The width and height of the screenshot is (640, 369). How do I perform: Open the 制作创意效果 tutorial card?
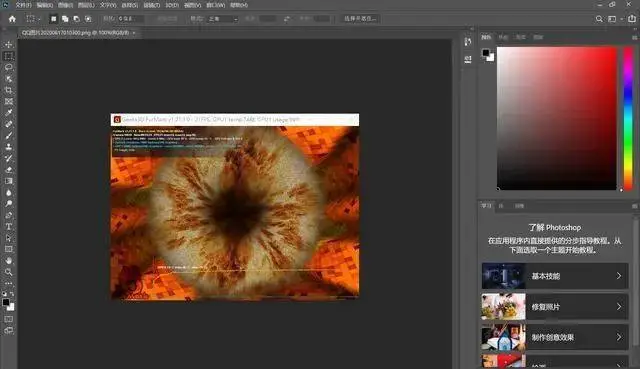[555, 337]
